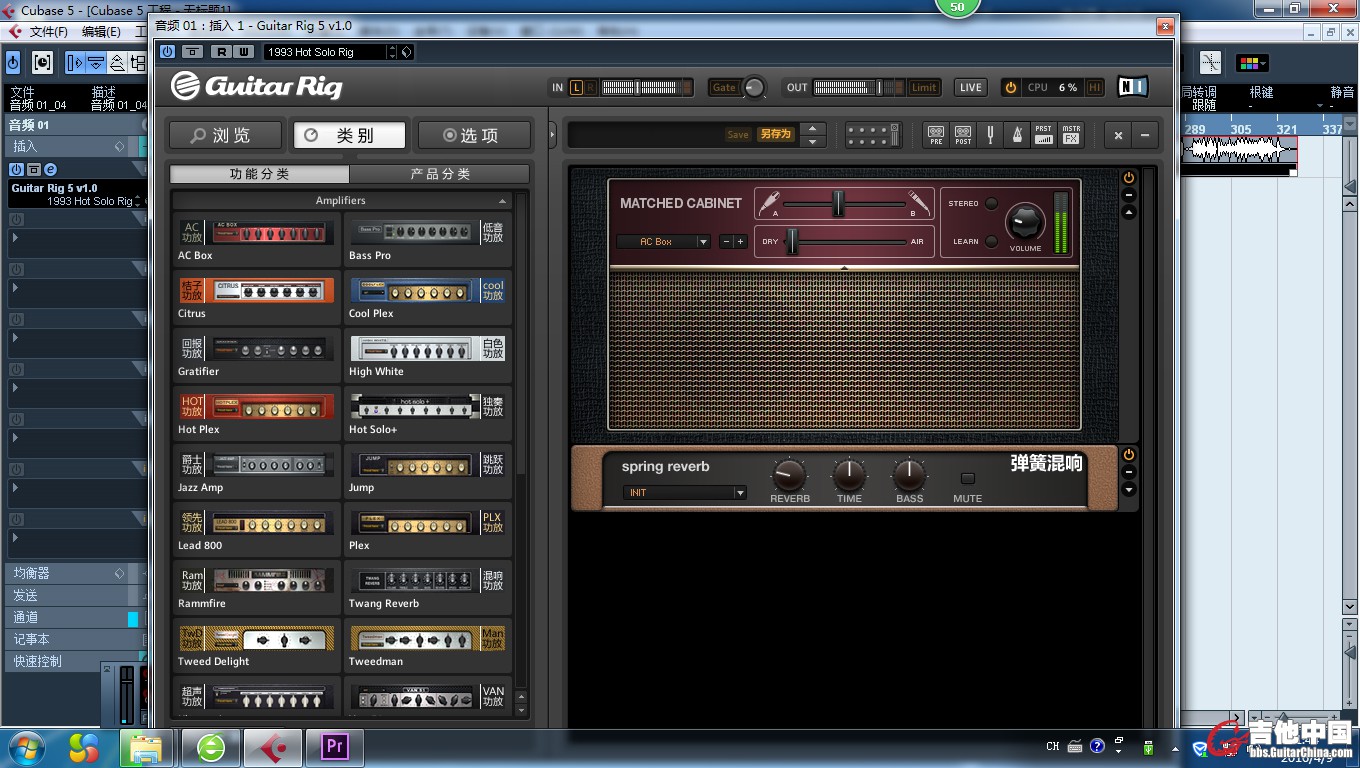The height and width of the screenshot is (768, 1360).
Task: Open the metronome tool
Action: 1017,135
